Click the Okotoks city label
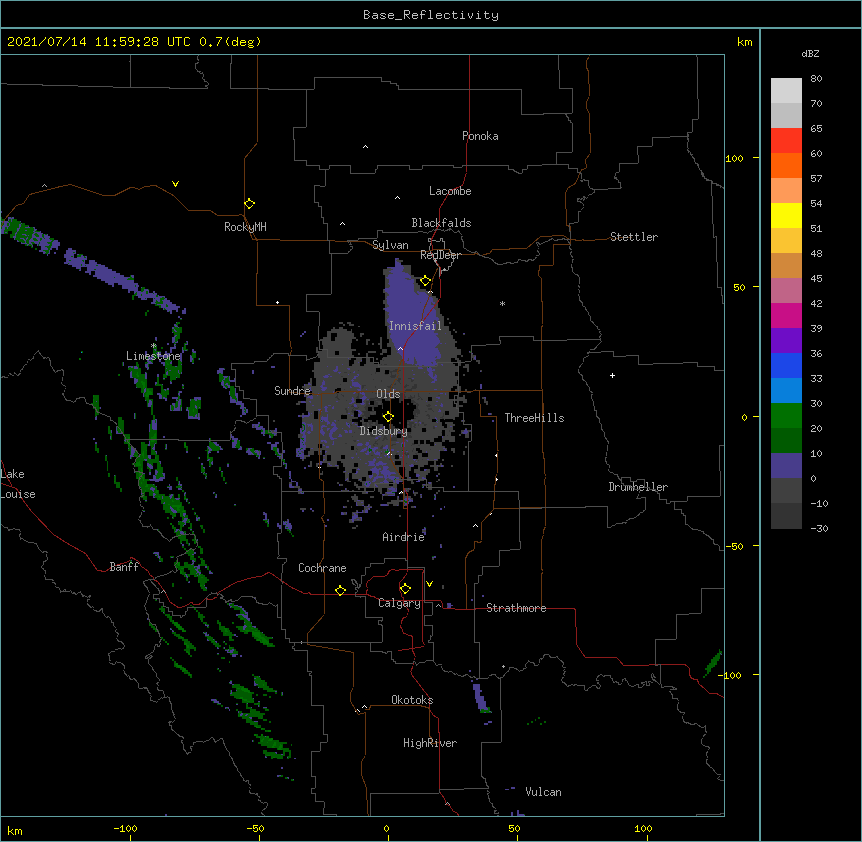The image size is (862, 842). tap(412, 700)
